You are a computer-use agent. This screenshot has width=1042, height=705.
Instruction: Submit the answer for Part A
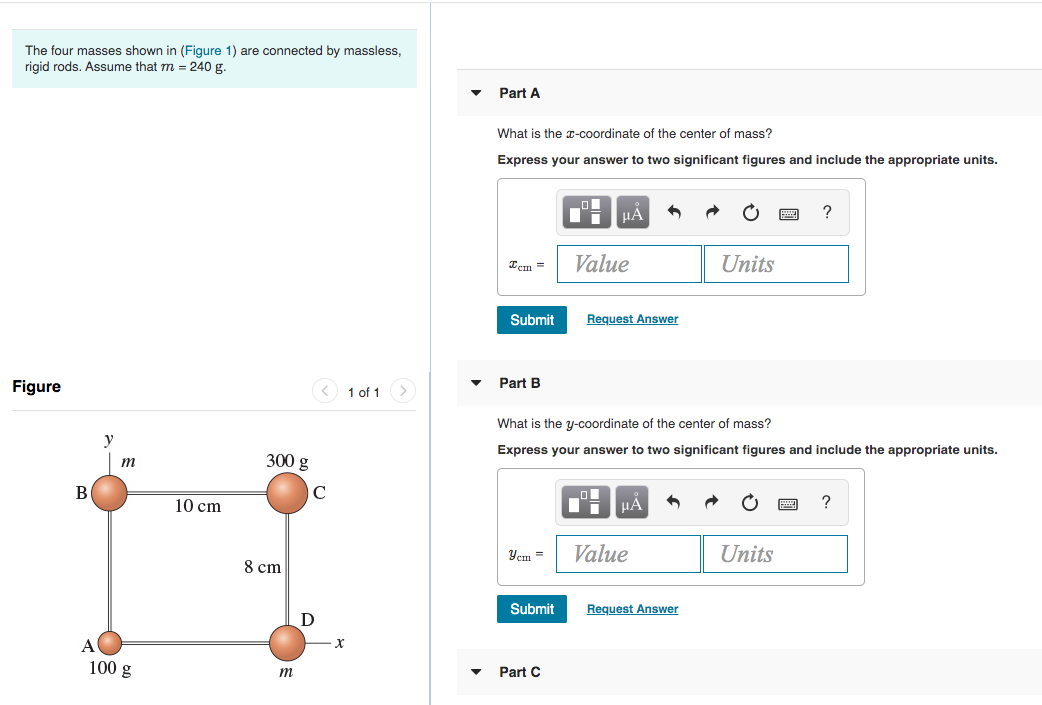[531, 319]
